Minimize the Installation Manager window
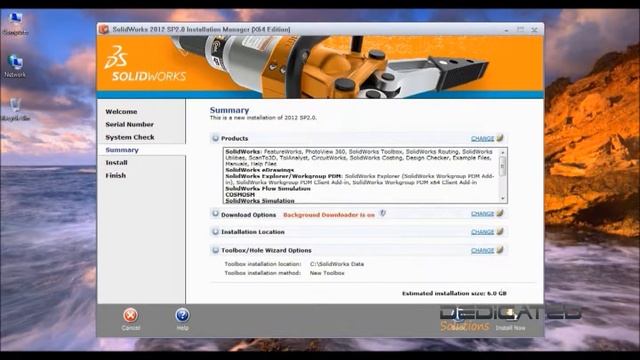The image size is (640, 360). point(506,30)
